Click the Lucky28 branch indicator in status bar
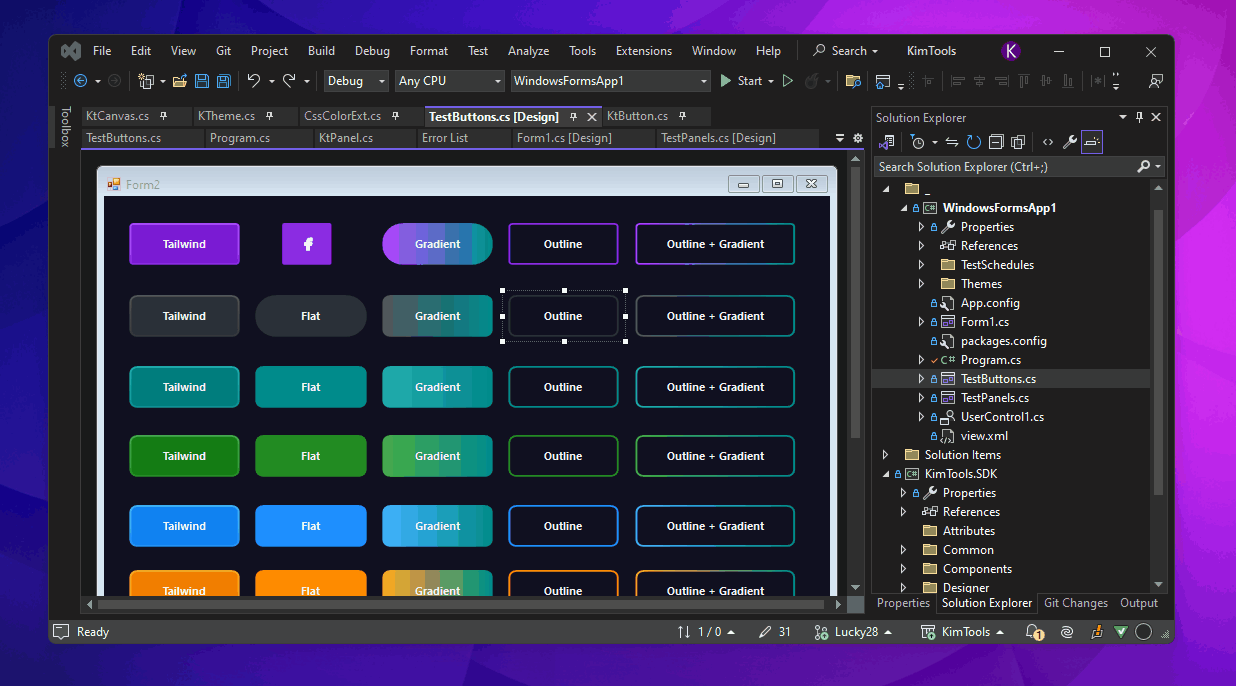Image resolution: width=1236 pixels, height=686 pixels. click(x=854, y=632)
